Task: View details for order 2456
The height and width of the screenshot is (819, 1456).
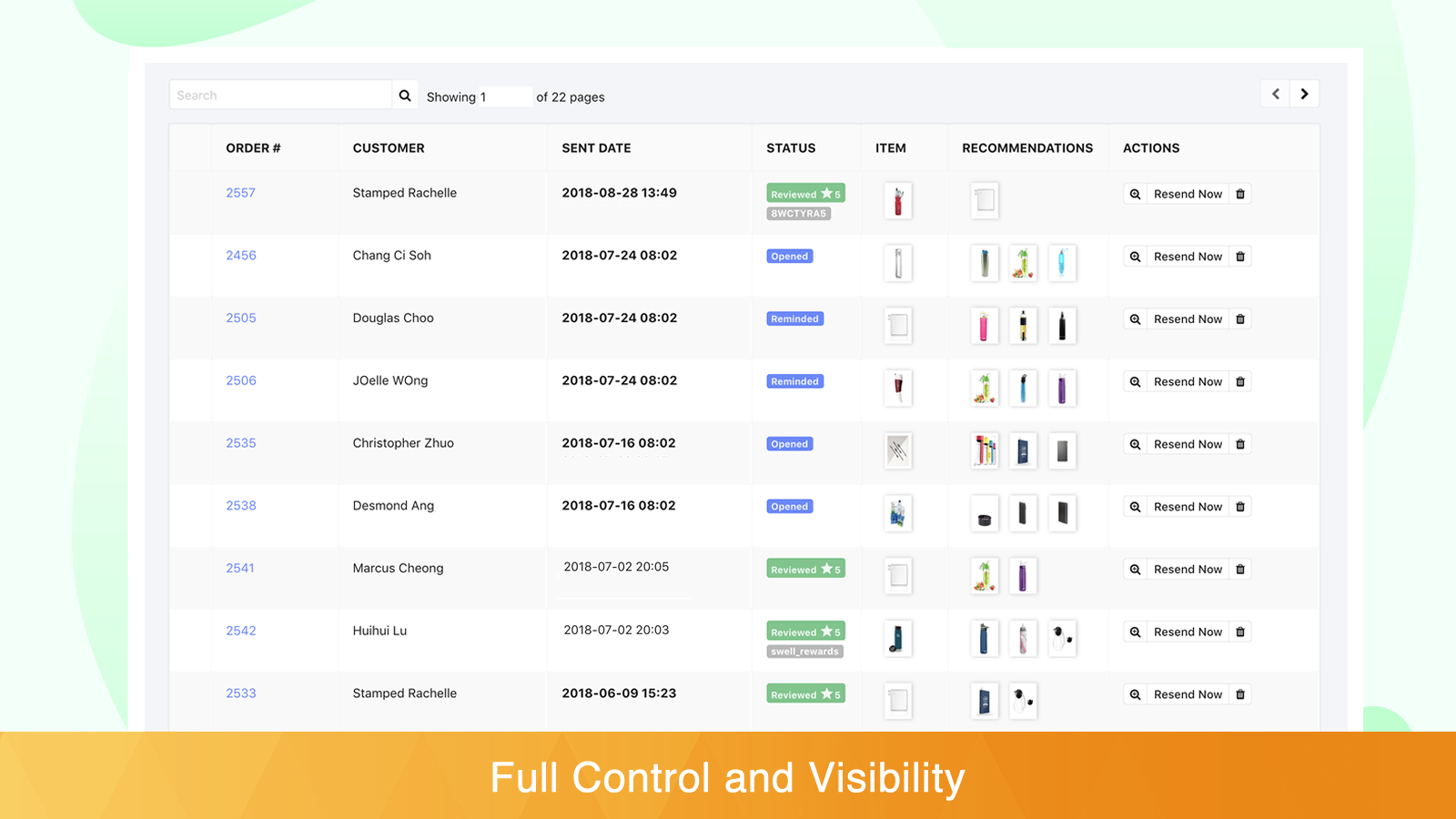Action: (x=1135, y=257)
